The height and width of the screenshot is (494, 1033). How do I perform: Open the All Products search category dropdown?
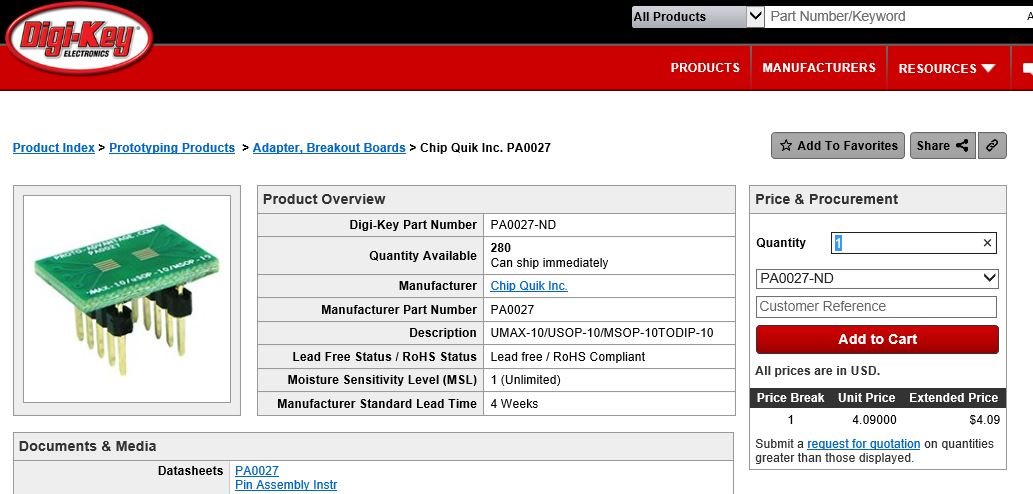pos(698,16)
